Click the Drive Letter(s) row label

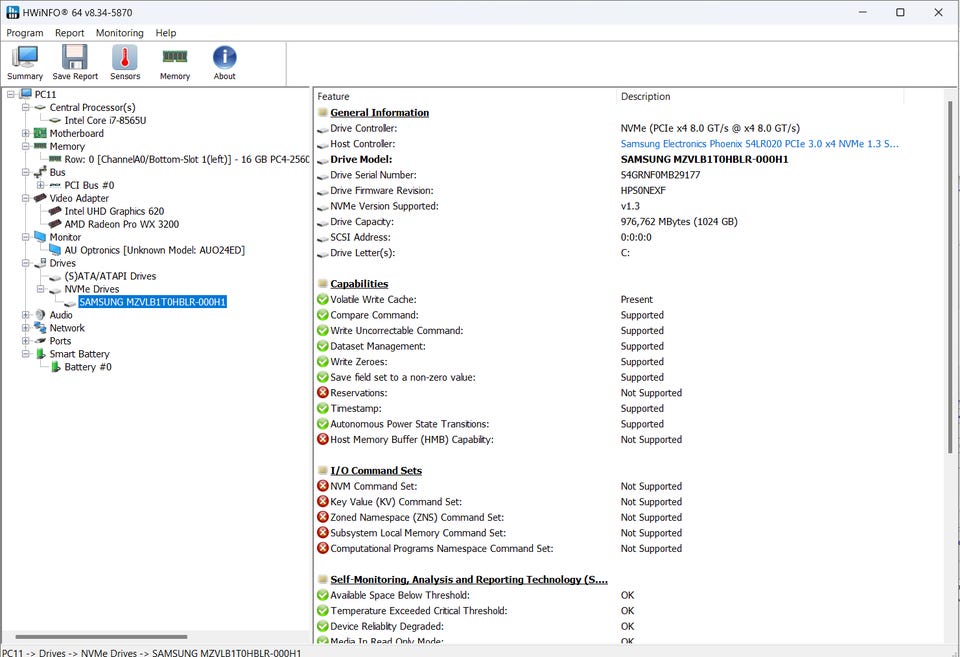pyautogui.click(x=362, y=252)
